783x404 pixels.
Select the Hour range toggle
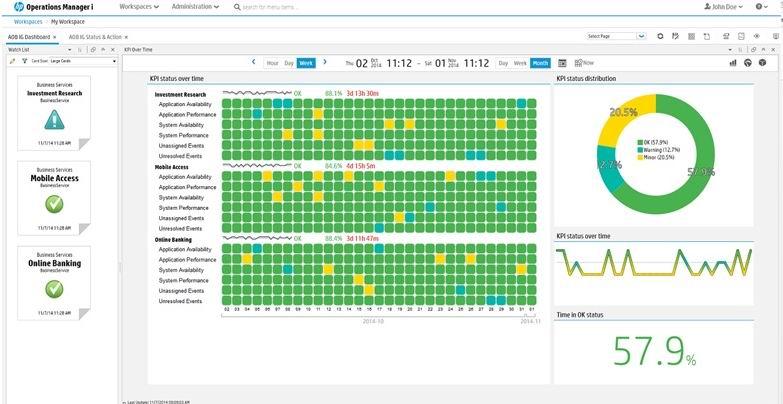point(272,63)
